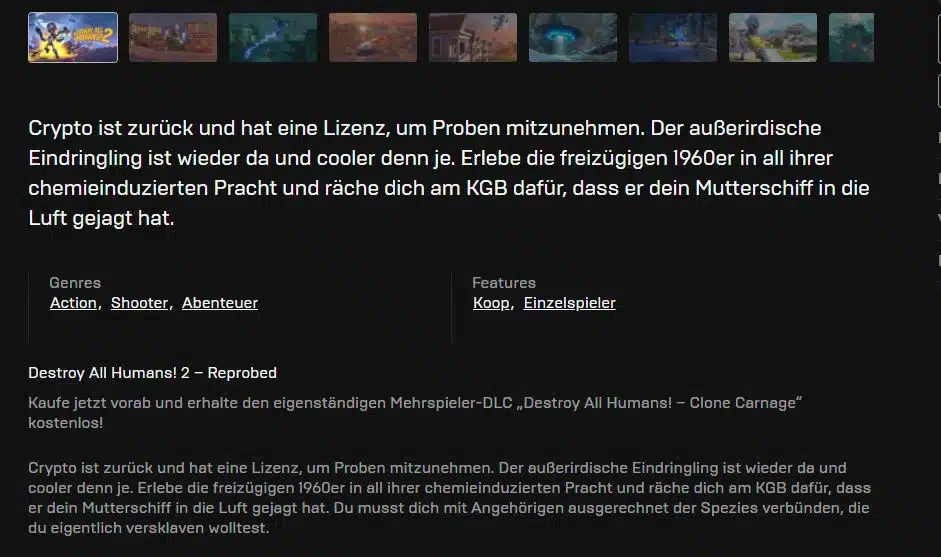This screenshot has width=941, height=557.
Task: Select the Destroy All Humans 2 key-art thumbnail
Action: [73, 37]
